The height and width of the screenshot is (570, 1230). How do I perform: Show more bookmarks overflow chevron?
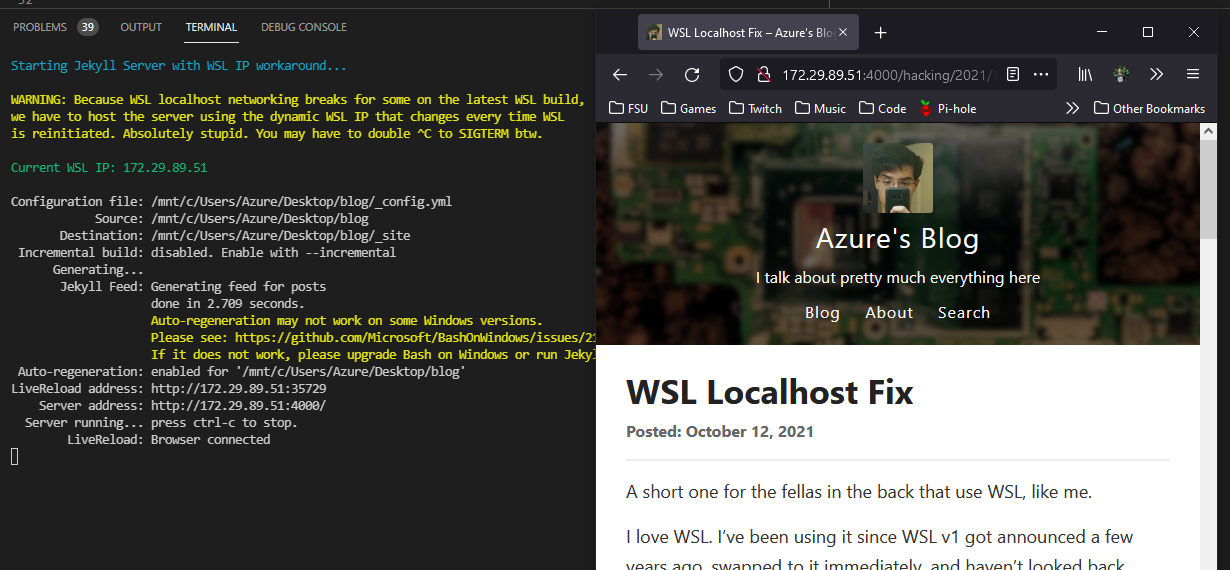(1072, 108)
